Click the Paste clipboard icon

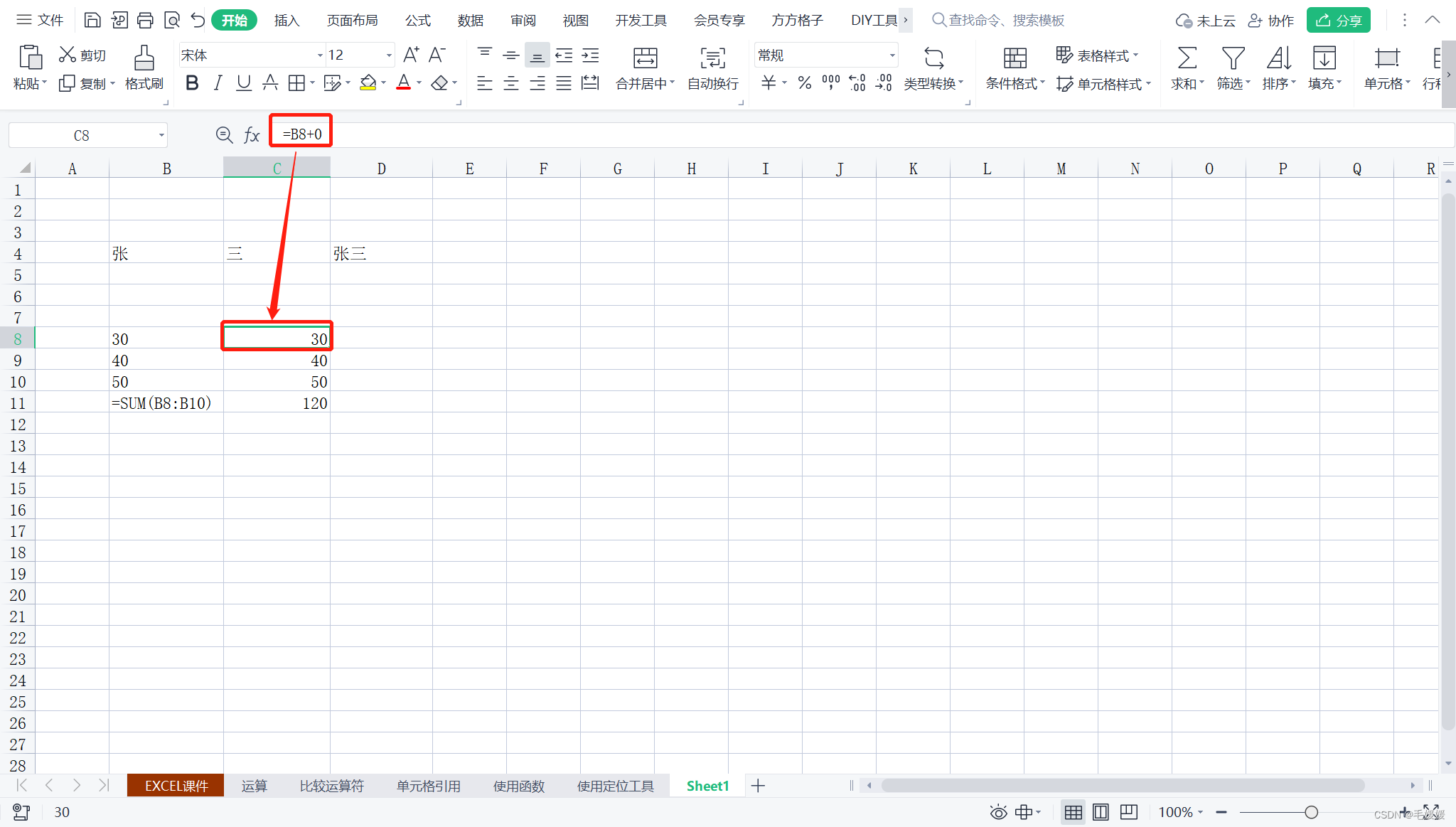tap(30, 57)
